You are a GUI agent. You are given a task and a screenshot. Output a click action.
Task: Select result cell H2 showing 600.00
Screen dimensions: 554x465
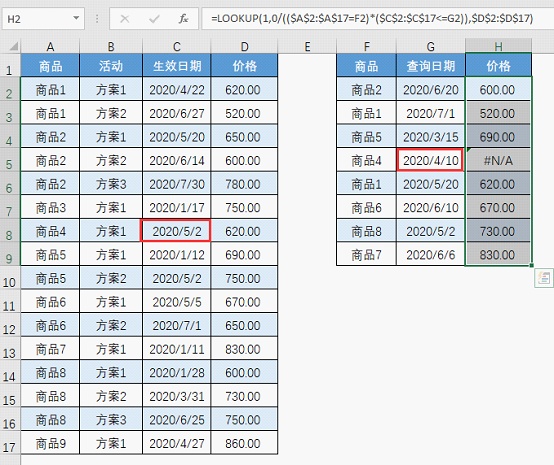click(498, 89)
